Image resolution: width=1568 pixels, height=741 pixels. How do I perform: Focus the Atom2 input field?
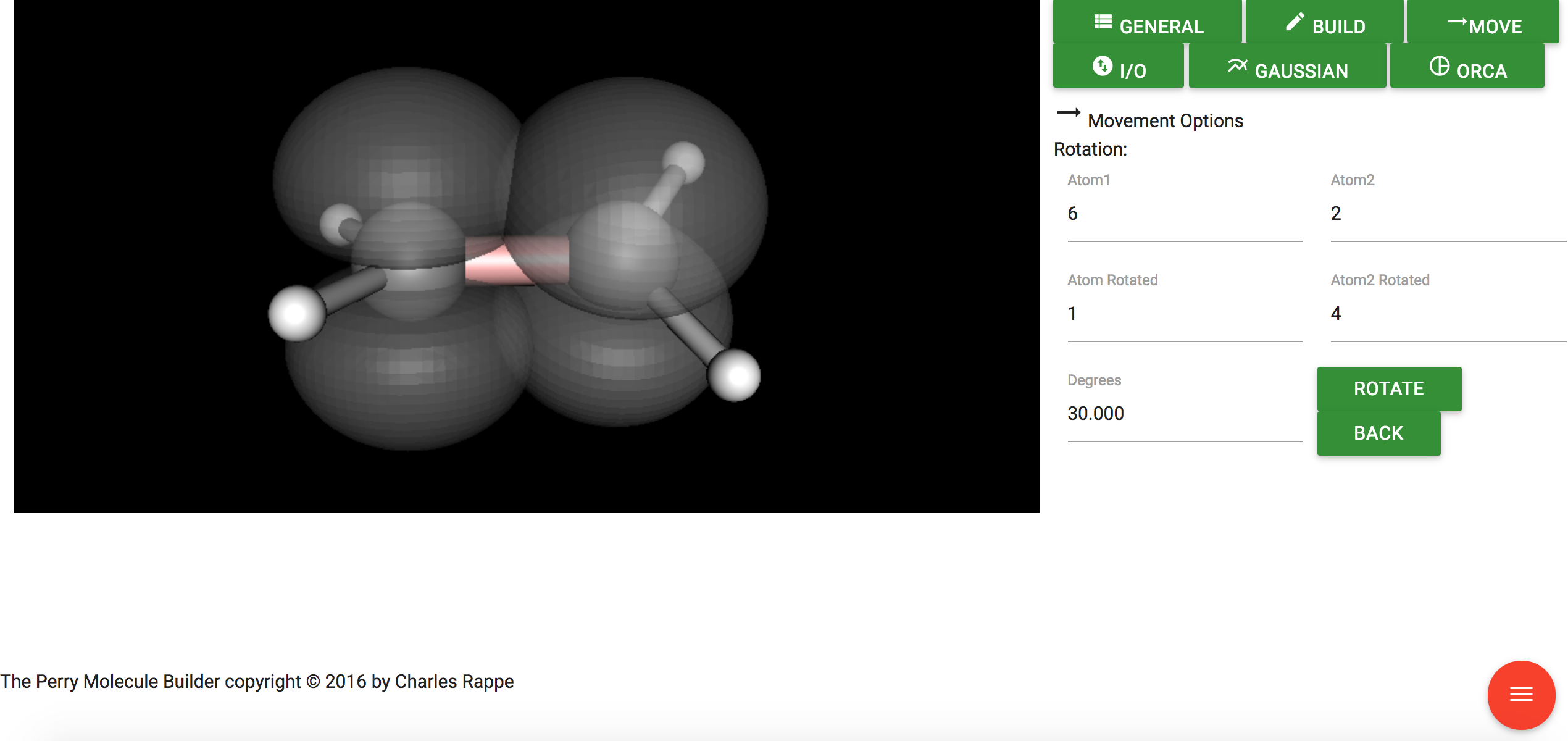(1447, 214)
